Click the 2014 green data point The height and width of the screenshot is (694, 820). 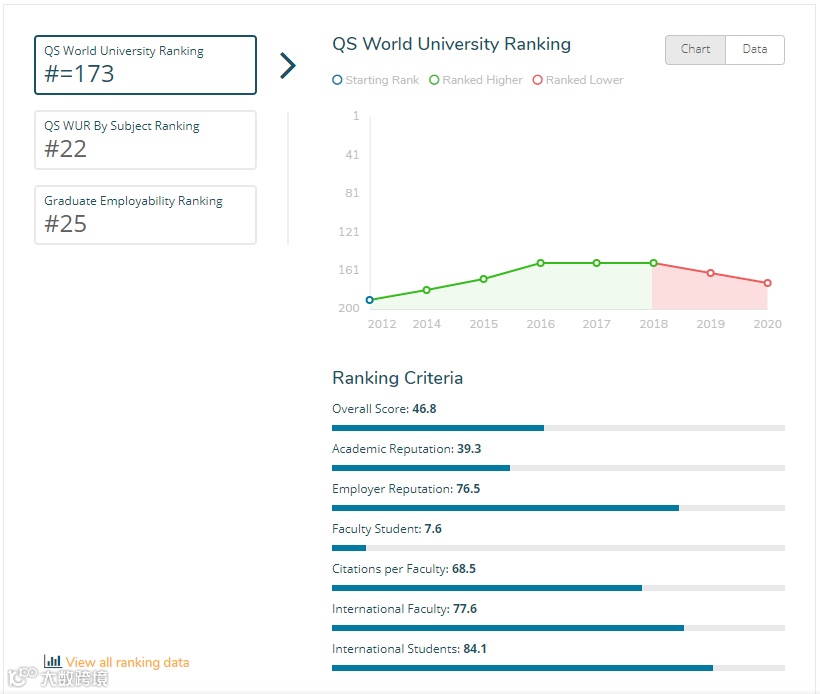coord(427,290)
